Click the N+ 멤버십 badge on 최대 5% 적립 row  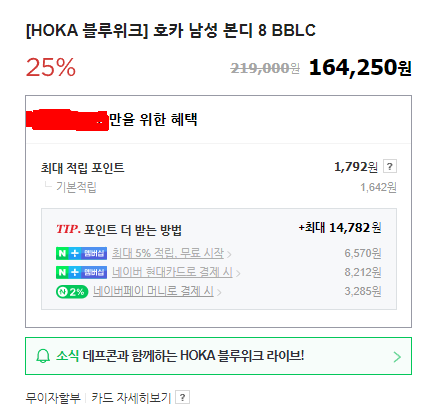tap(81, 253)
